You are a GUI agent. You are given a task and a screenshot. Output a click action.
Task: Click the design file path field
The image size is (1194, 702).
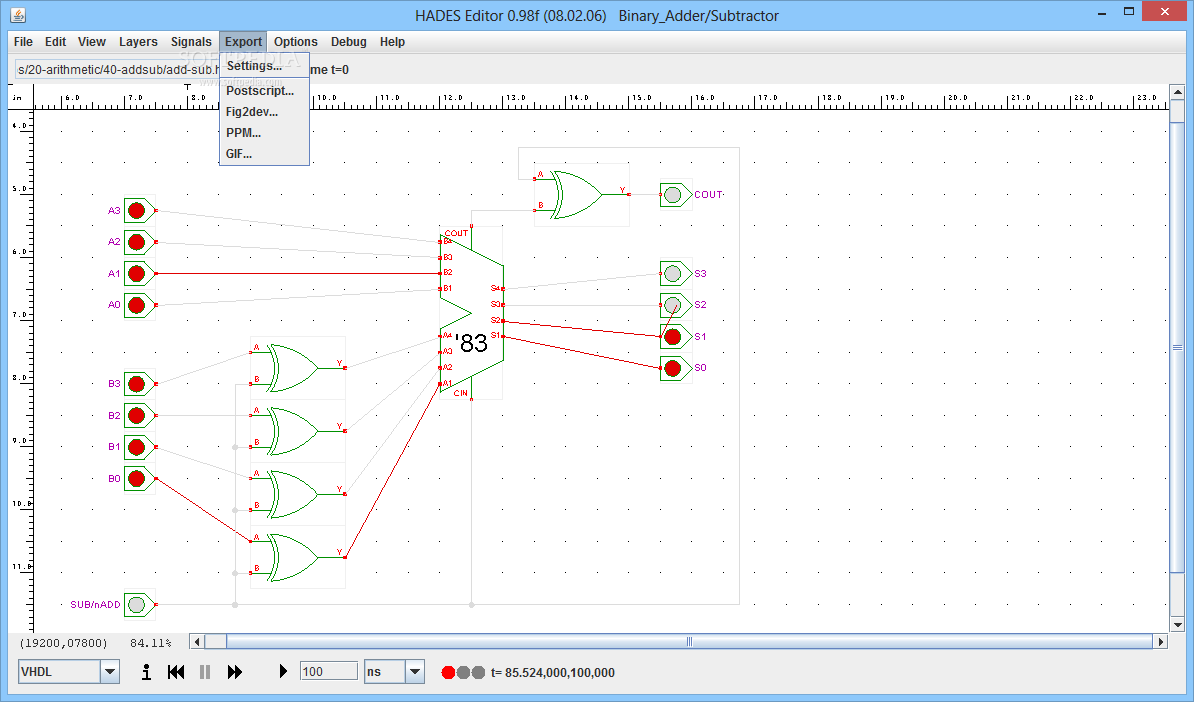coord(118,70)
